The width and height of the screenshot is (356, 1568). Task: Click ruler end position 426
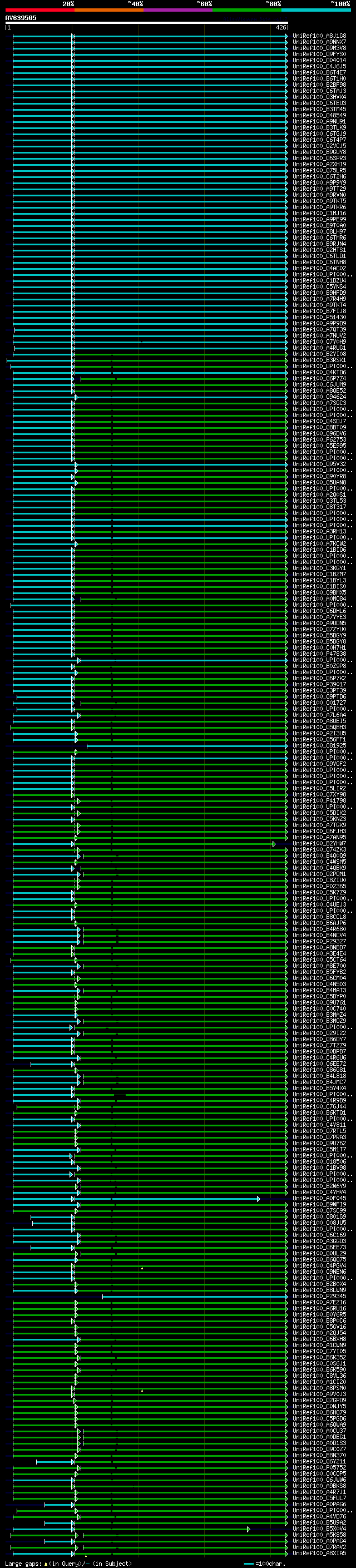pos(280,27)
